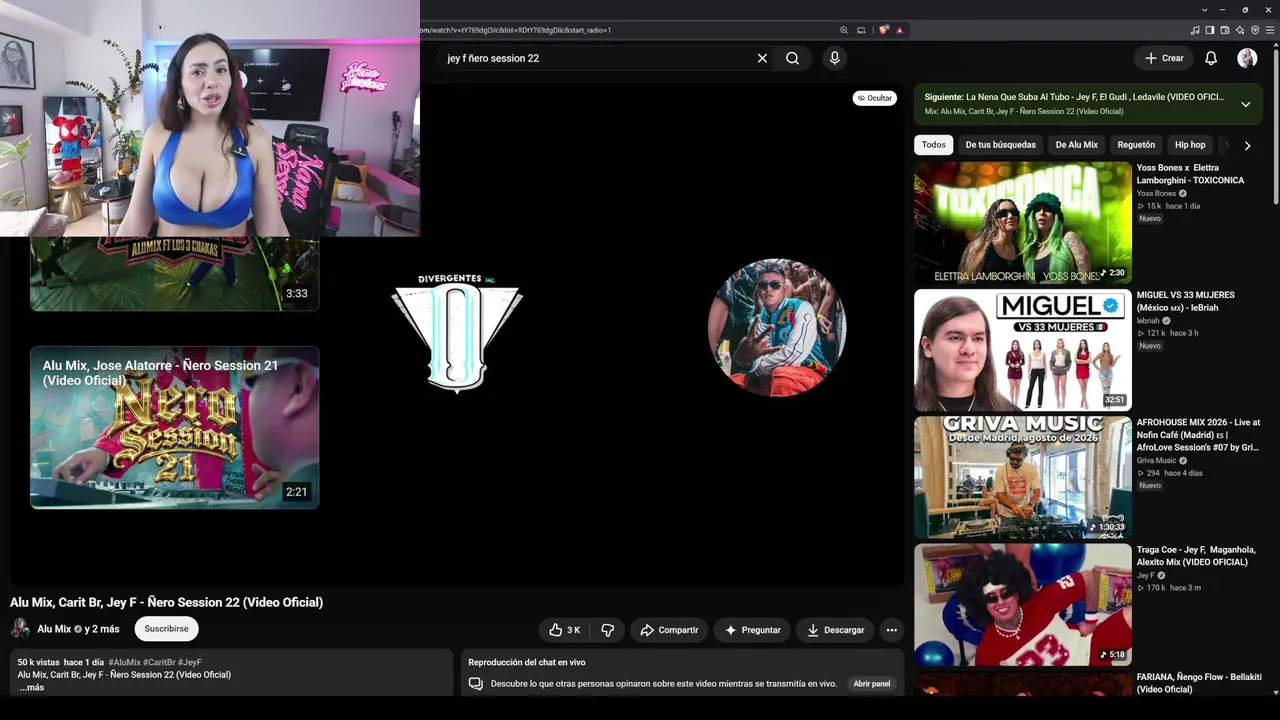The width and height of the screenshot is (1280, 720).
Task: Clear the YouTube search box text
Action: [x=762, y=58]
